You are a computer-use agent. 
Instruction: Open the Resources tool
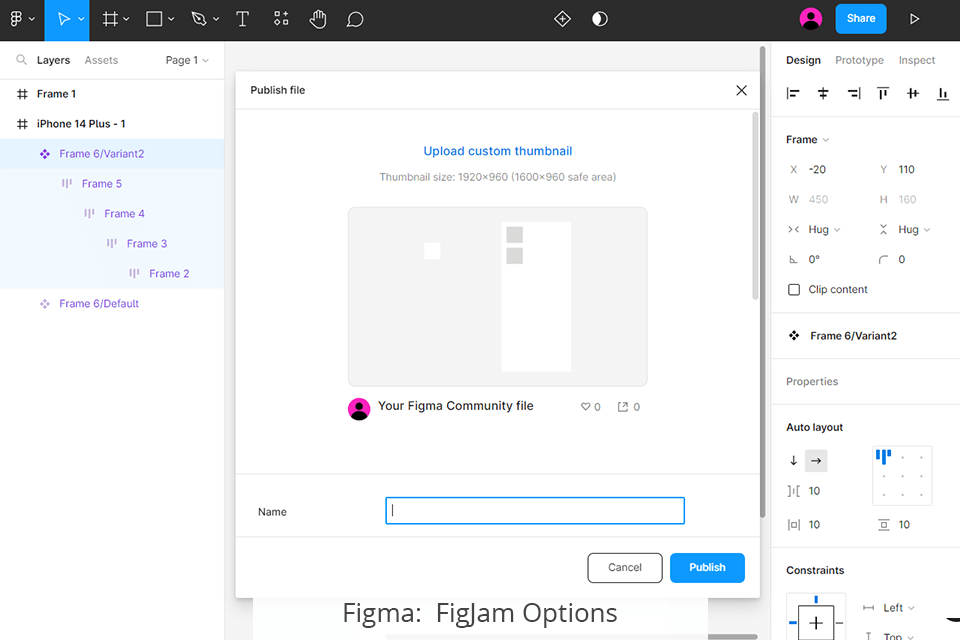pyautogui.click(x=281, y=19)
